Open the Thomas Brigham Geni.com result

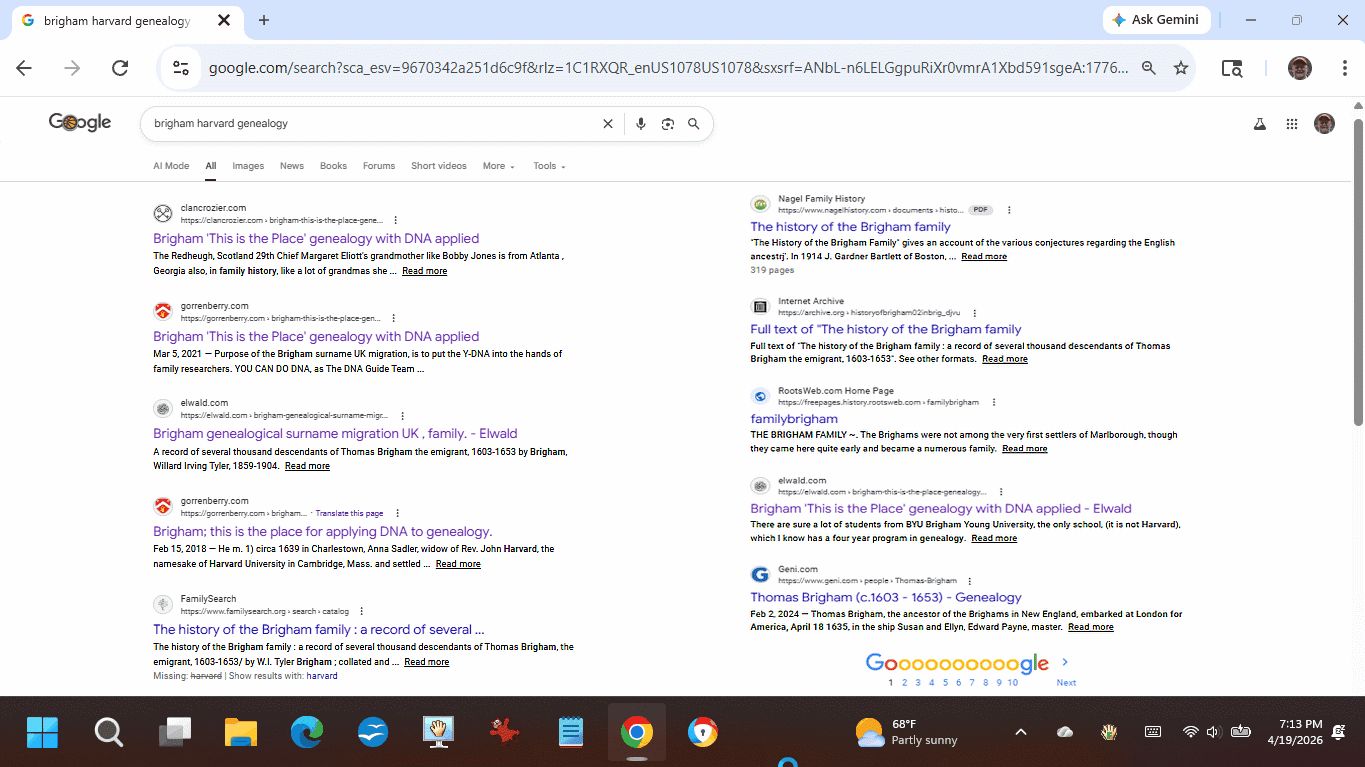tap(886, 597)
